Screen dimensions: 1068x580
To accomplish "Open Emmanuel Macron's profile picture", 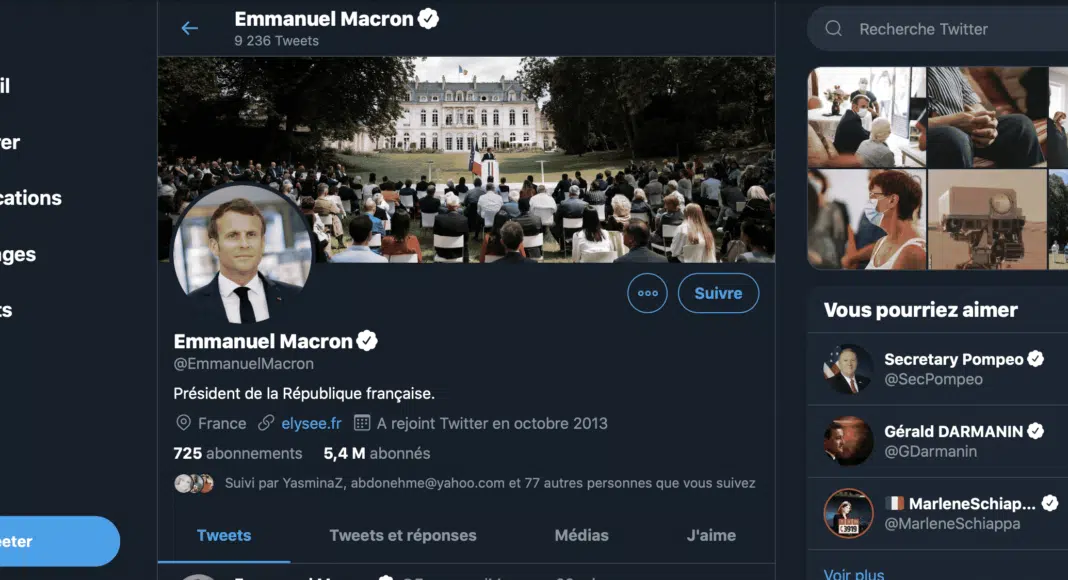I will pos(244,254).
